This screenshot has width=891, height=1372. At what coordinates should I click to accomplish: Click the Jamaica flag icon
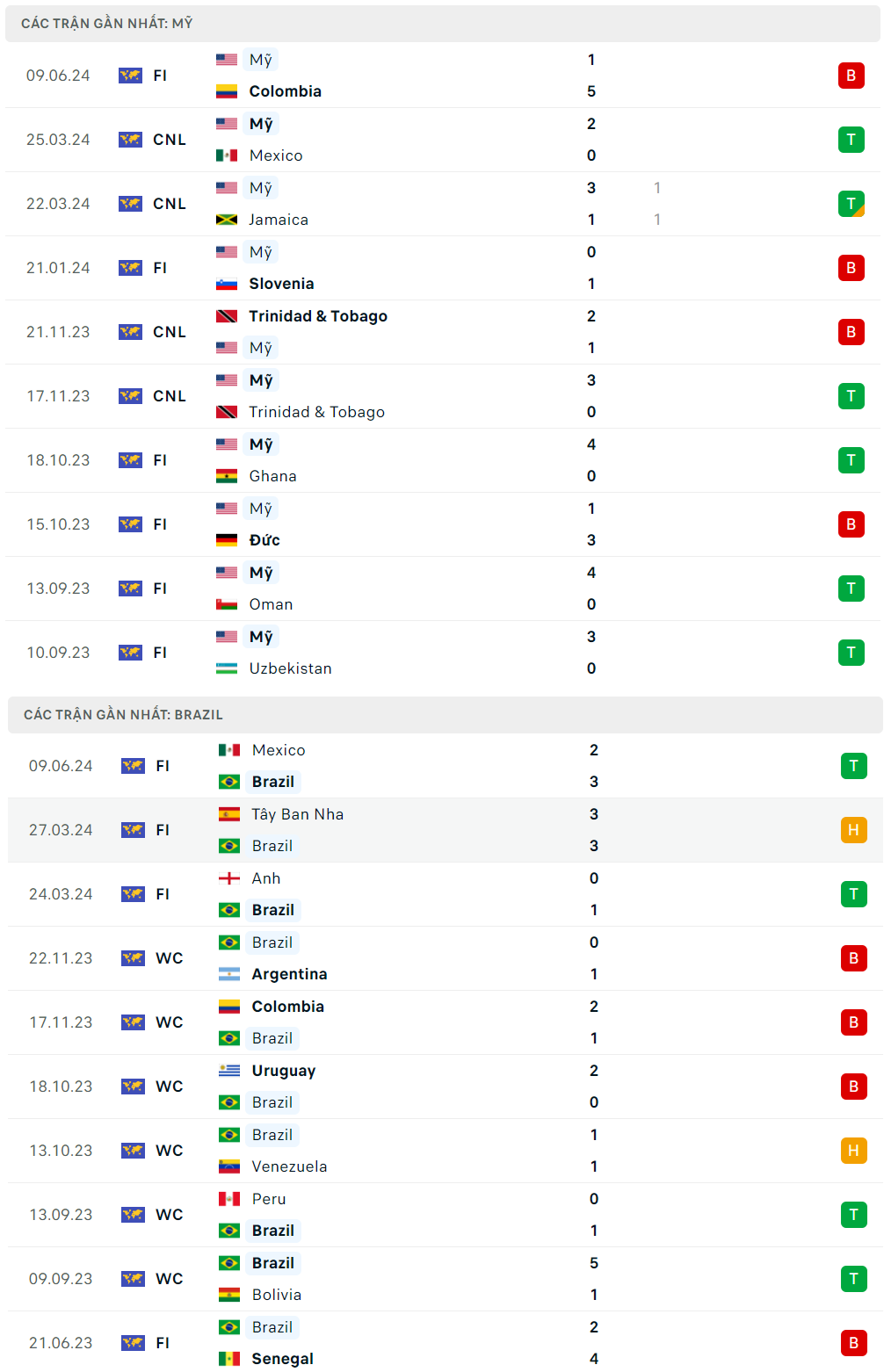point(227,220)
